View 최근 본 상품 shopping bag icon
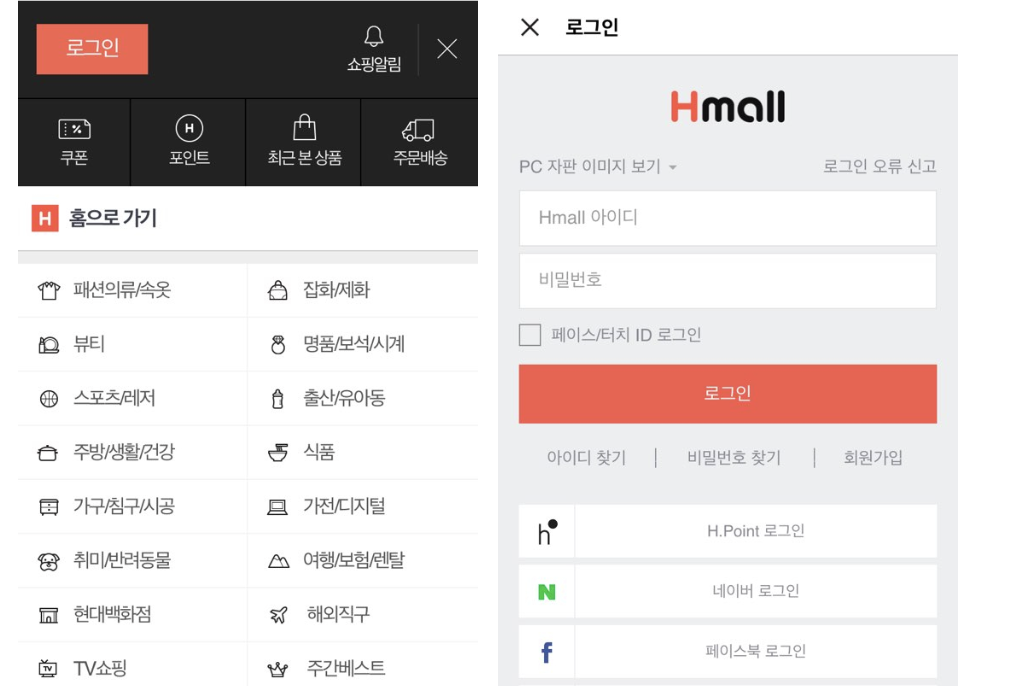The height and width of the screenshot is (686, 1025). click(305, 128)
